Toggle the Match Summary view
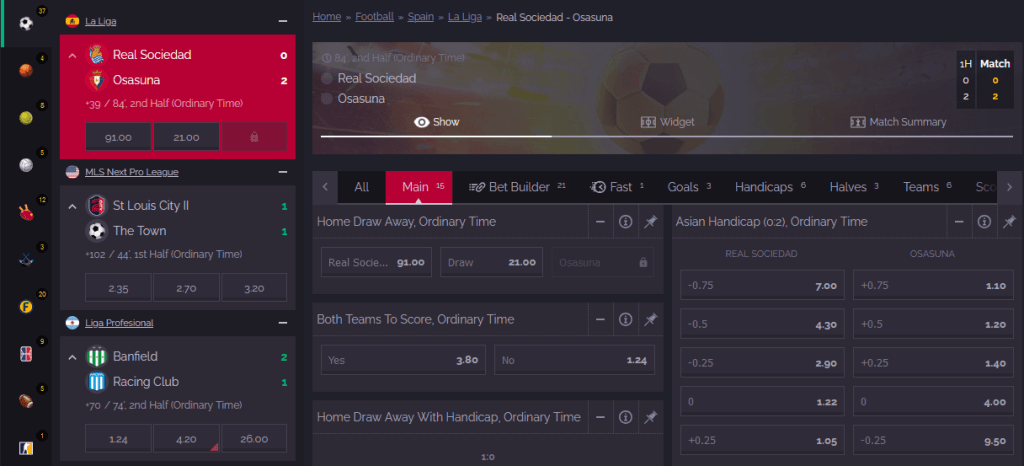This screenshot has height=466, width=1024. (898, 122)
